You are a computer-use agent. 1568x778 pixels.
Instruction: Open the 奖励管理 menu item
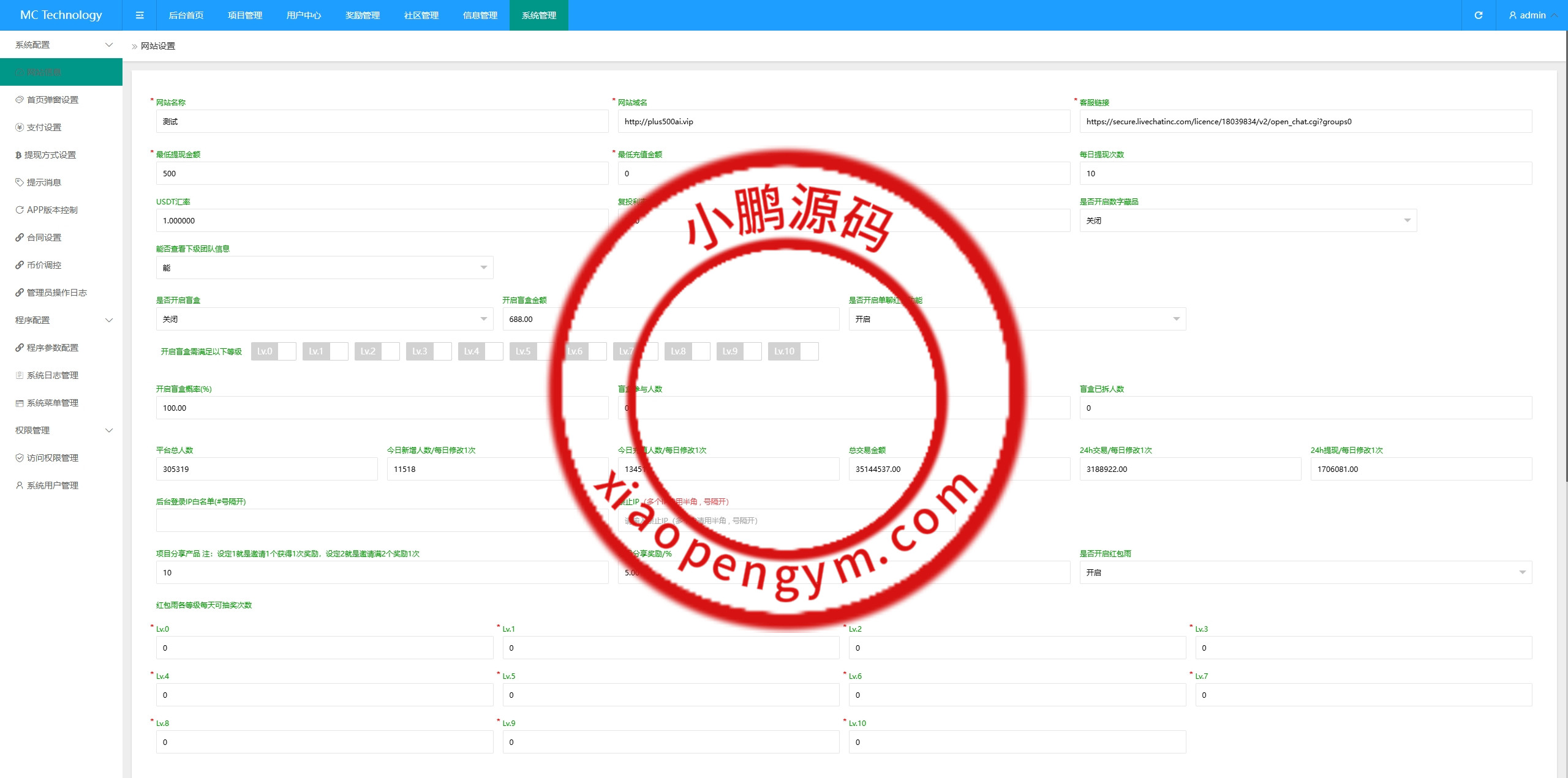[x=362, y=15]
